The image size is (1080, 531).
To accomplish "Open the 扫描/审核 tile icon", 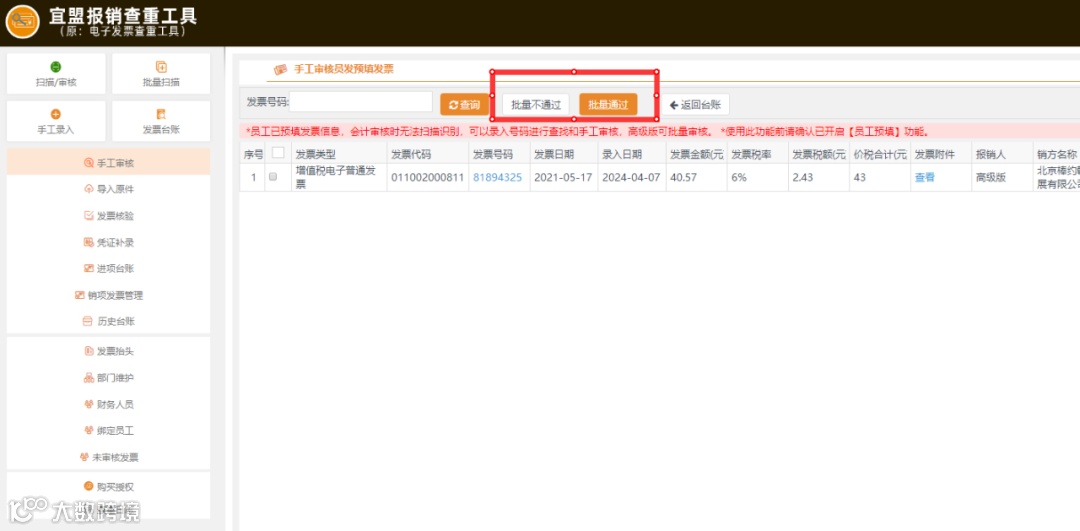I will (56, 67).
